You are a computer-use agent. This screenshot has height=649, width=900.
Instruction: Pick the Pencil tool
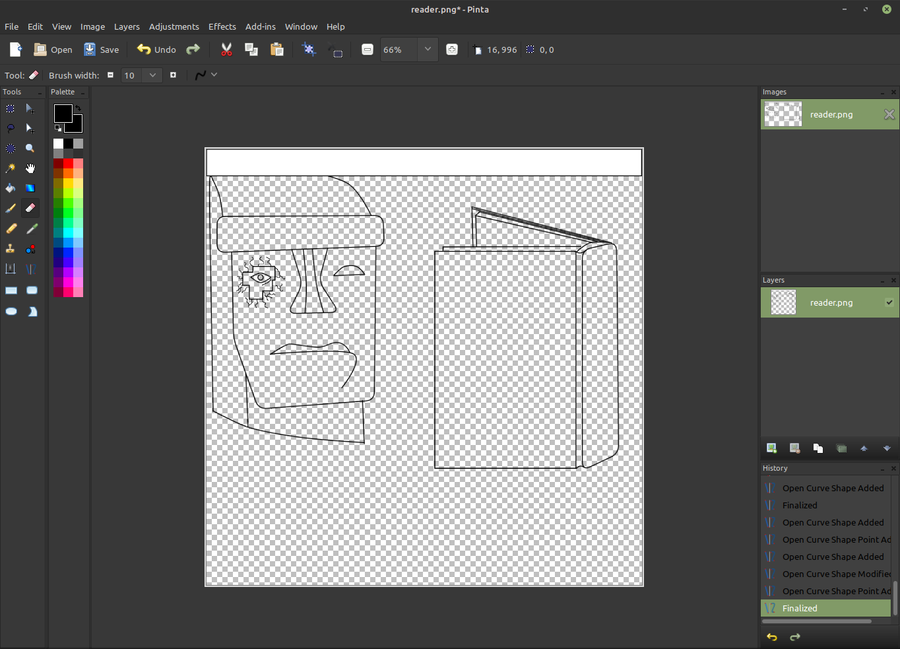11,228
